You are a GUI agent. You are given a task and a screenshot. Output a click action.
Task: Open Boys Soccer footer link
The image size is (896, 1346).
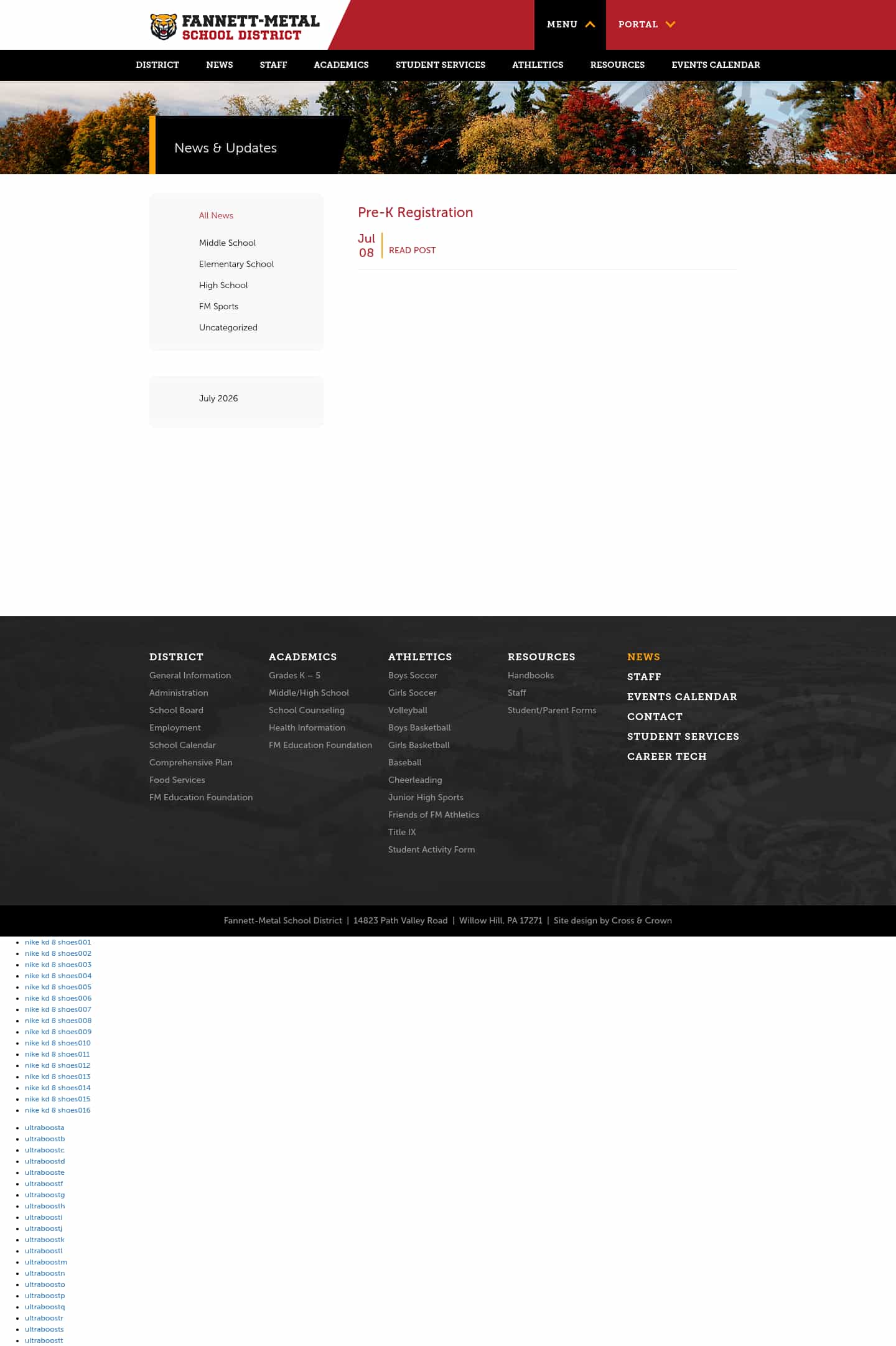[x=413, y=675]
